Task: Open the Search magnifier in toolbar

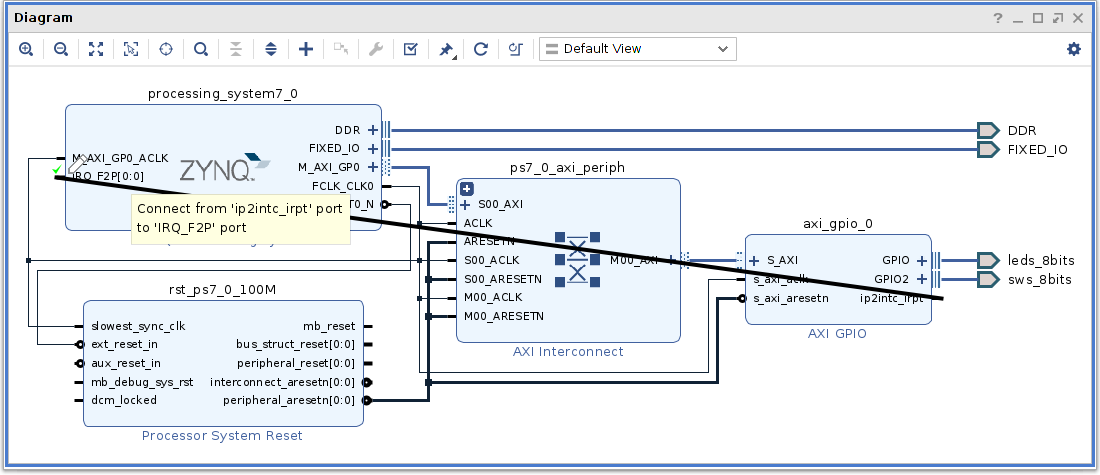Action: coord(201,49)
